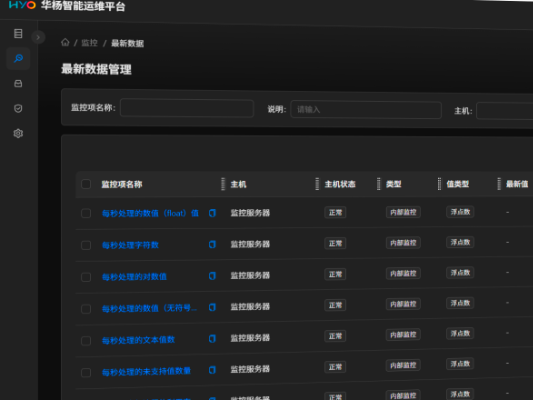Check the row 每秒处理的数值（float）值
533x400 pixels.
86,213
